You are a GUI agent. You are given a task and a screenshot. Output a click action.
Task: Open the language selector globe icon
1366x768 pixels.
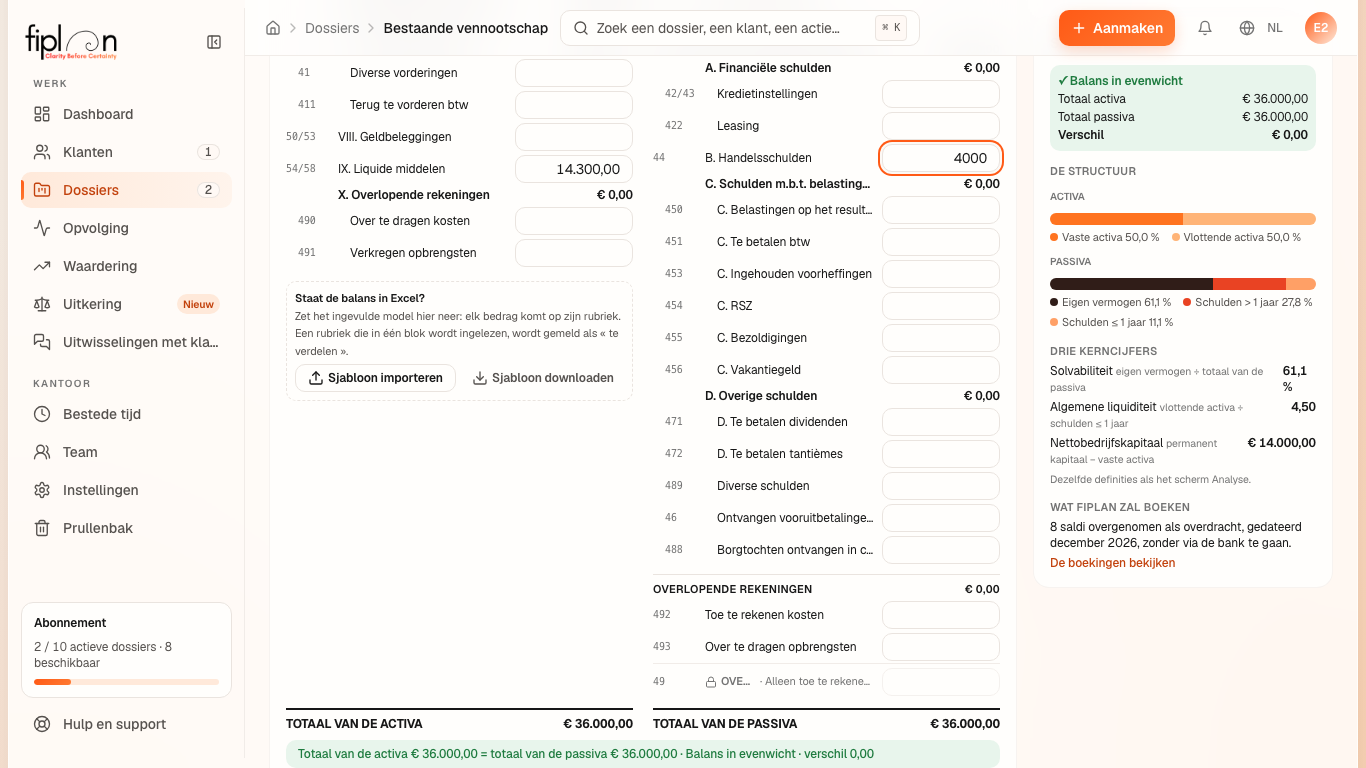click(1247, 28)
